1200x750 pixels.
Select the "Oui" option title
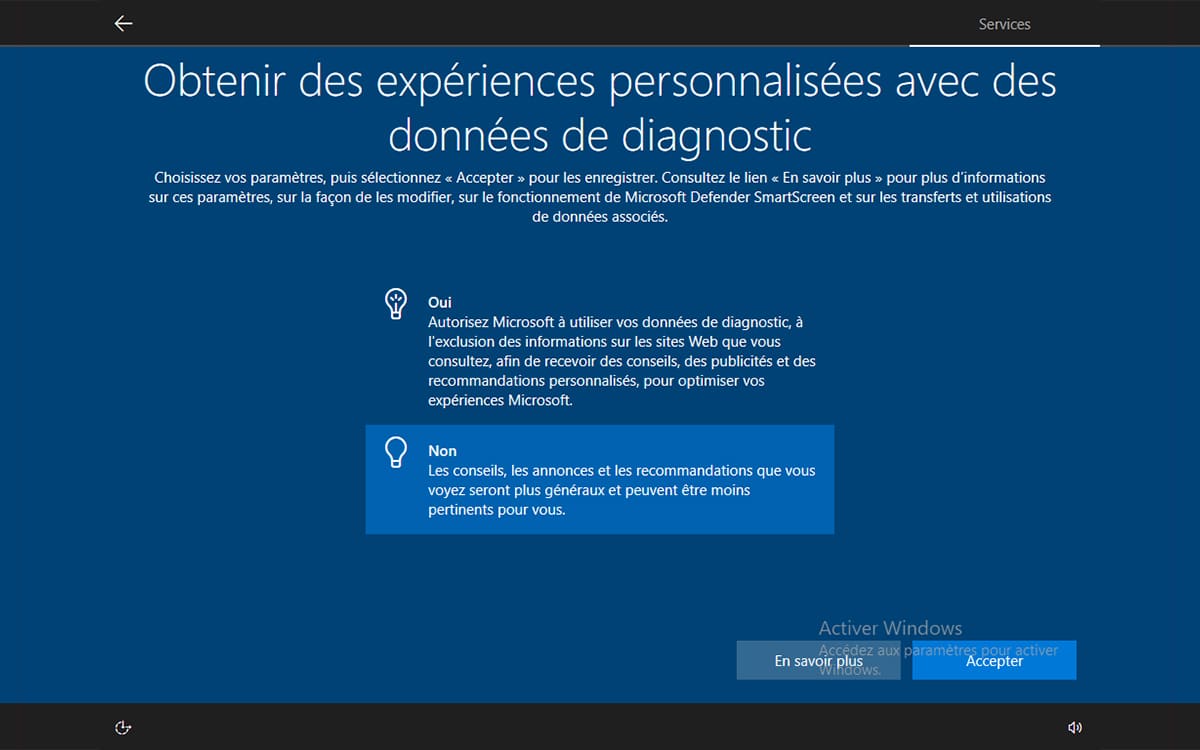[441, 301]
